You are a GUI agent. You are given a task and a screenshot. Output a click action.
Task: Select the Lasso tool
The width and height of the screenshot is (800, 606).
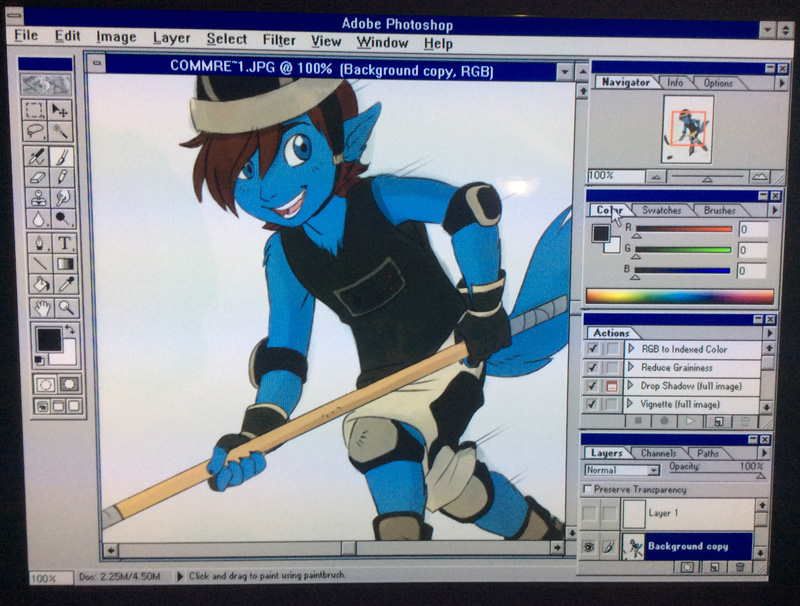point(34,132)
